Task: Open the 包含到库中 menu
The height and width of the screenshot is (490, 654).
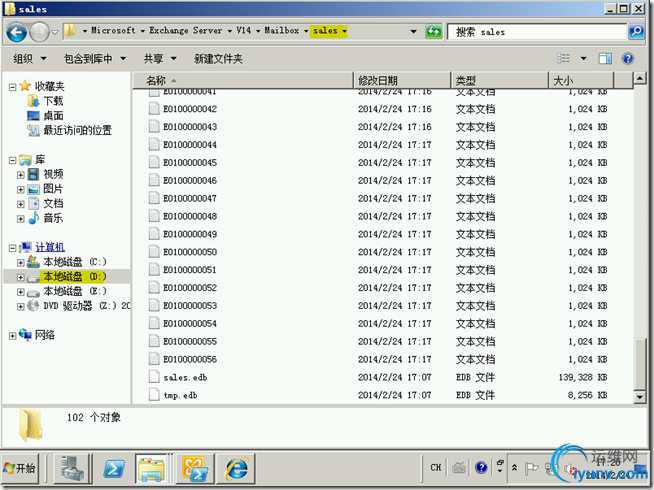Action: (95, 59)
